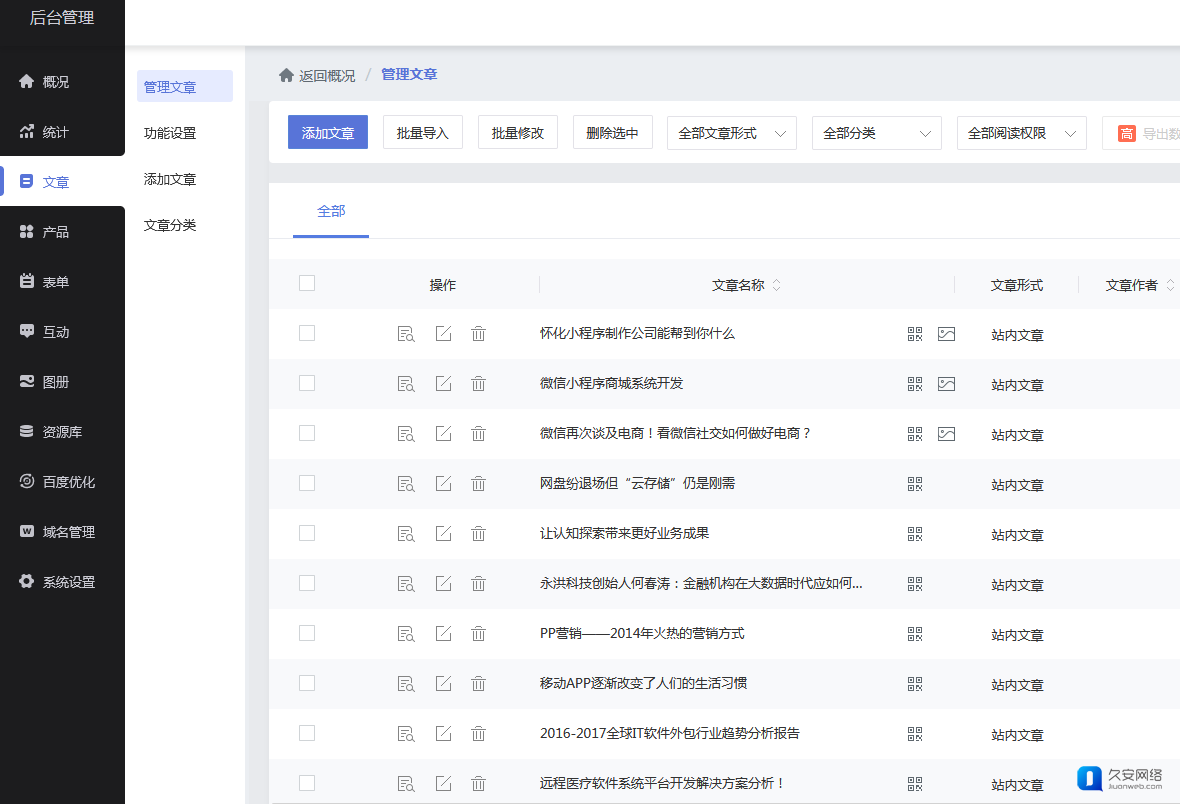Open preview icon for 怀化小程序制作公司能帮到你什么
1180x804 pixels.
[406, 333]
